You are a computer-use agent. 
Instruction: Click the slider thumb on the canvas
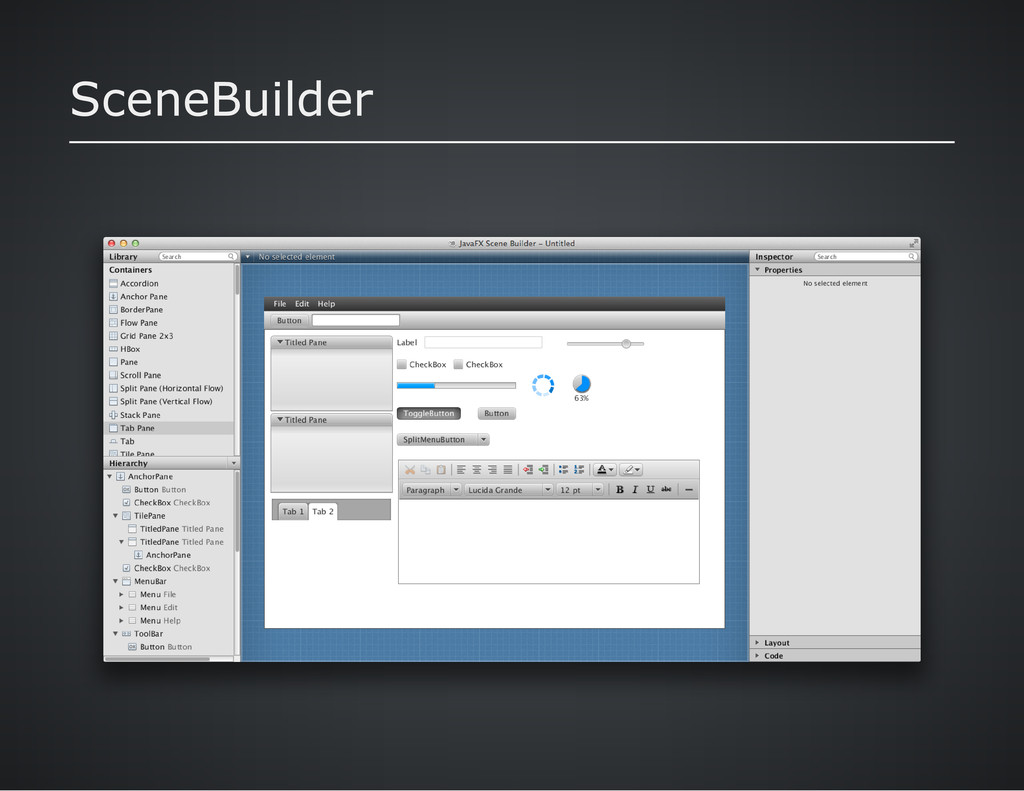[x=626, y=344]
